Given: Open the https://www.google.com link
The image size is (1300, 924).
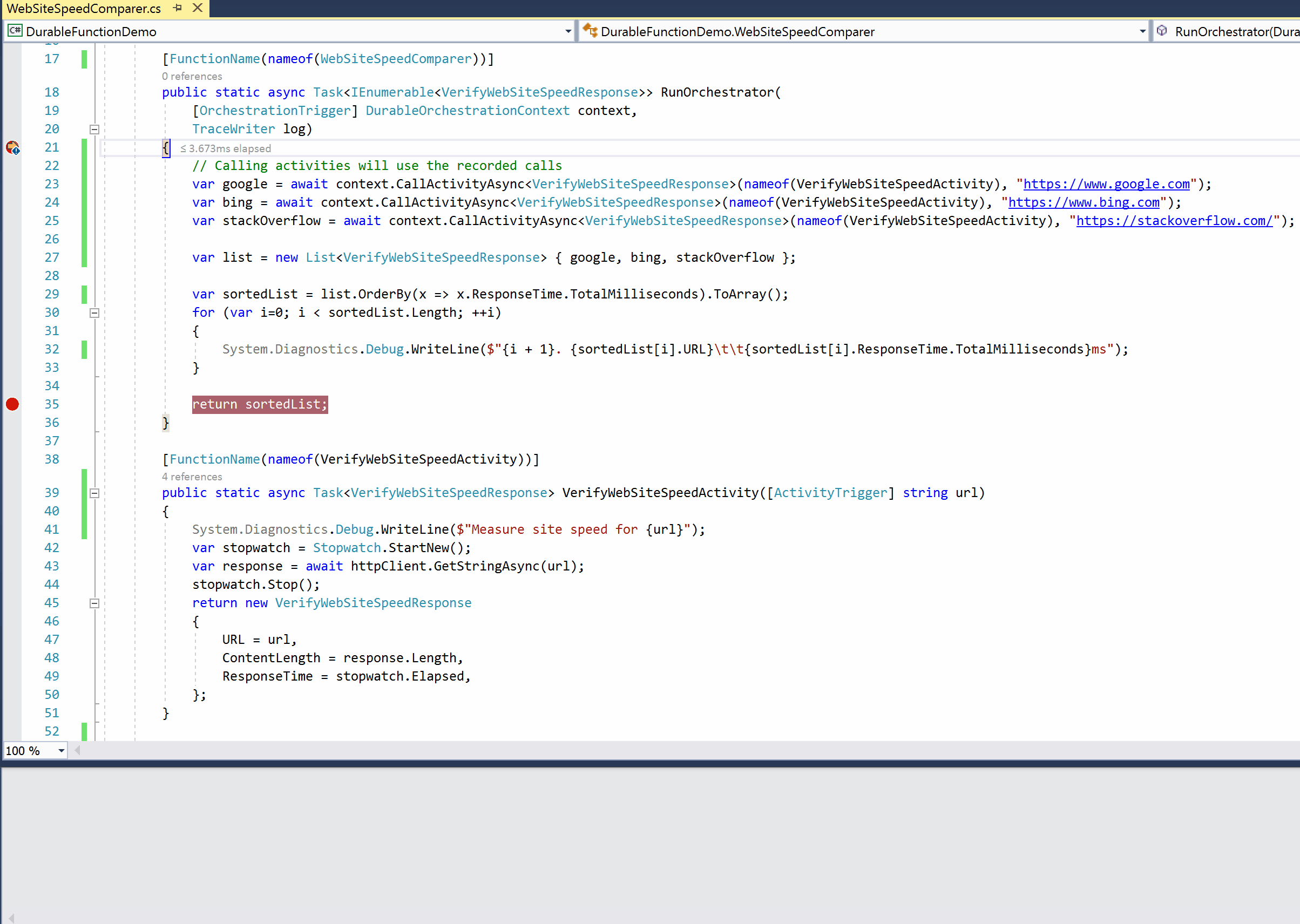Looking at the screenshot, I should pyautogui.click(x=1106, y=185).
